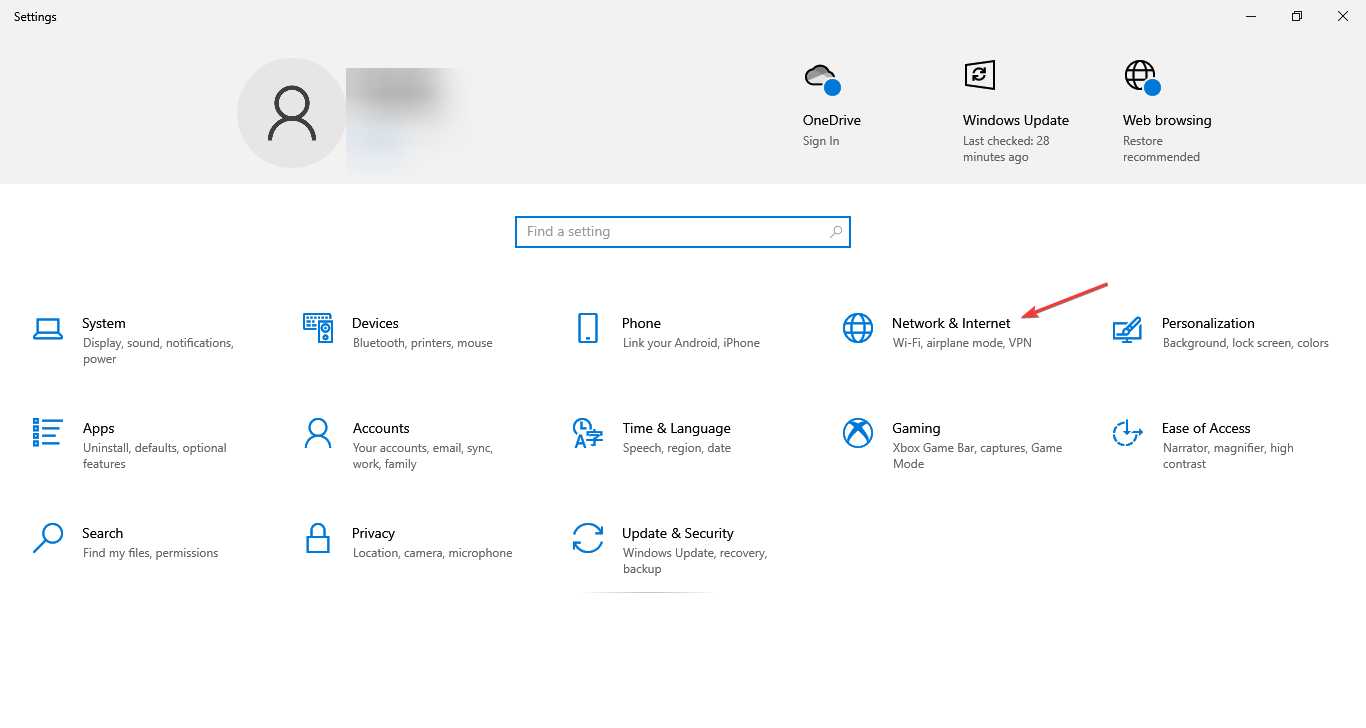Open the Personalization category title

[x=1208, y=323]
